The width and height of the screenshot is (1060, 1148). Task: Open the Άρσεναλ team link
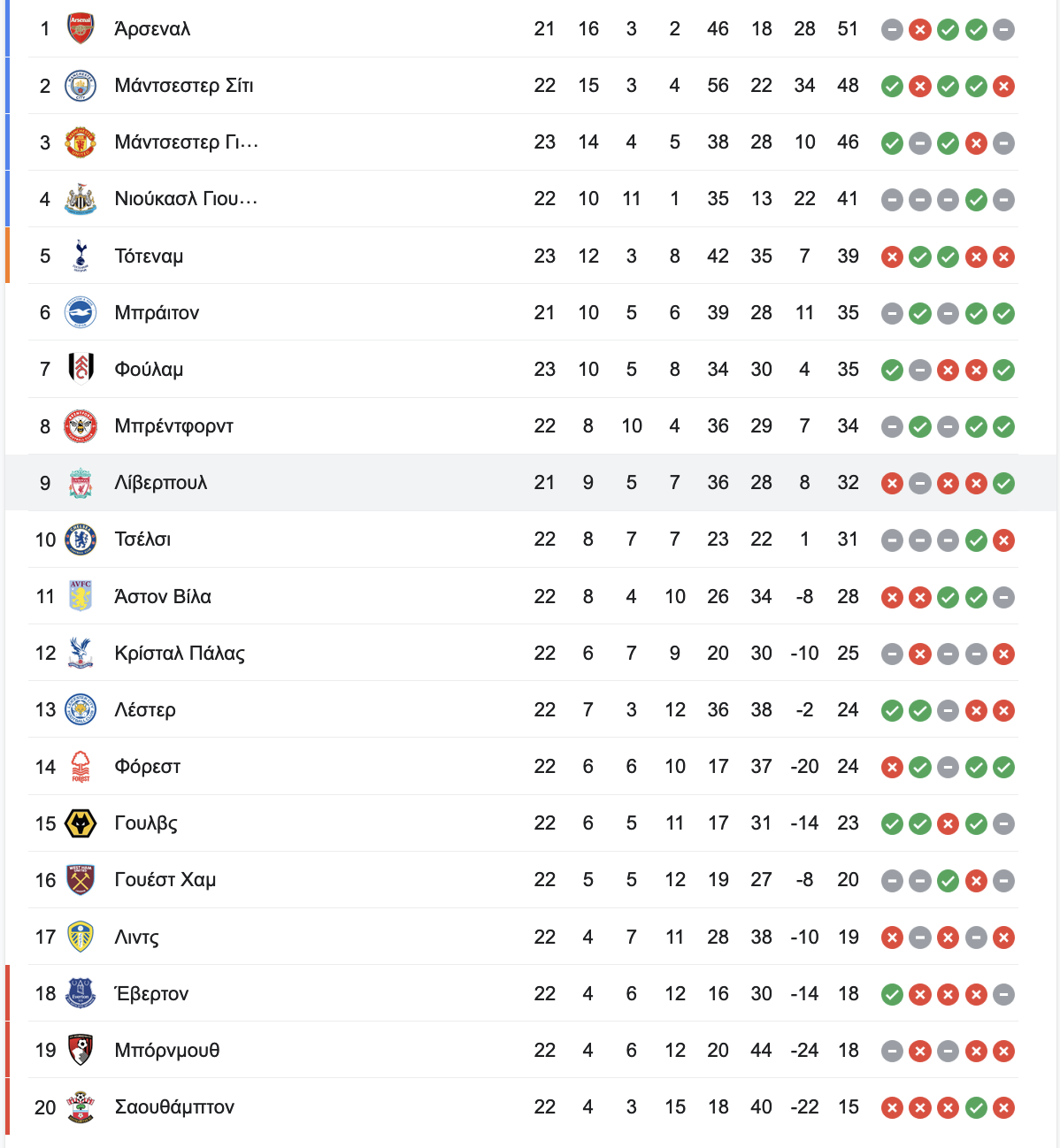152,29
